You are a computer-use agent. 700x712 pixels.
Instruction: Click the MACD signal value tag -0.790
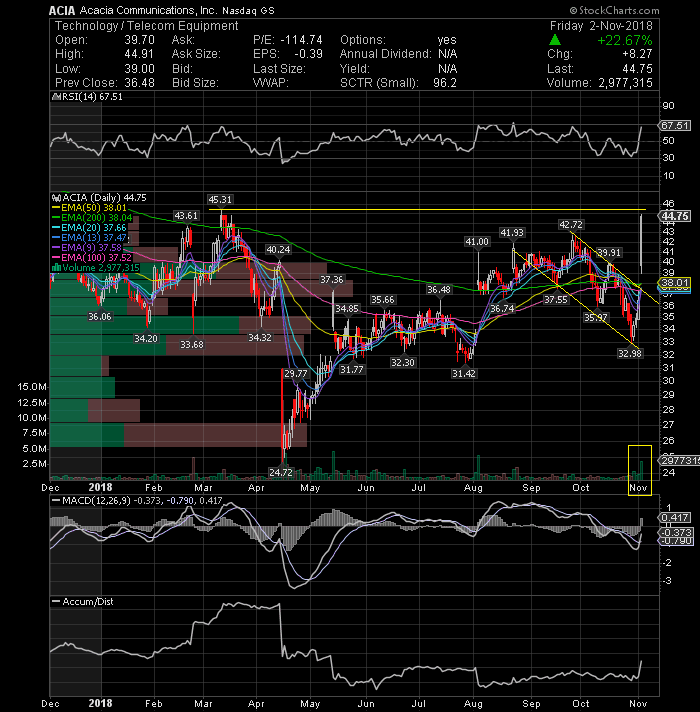675,540
